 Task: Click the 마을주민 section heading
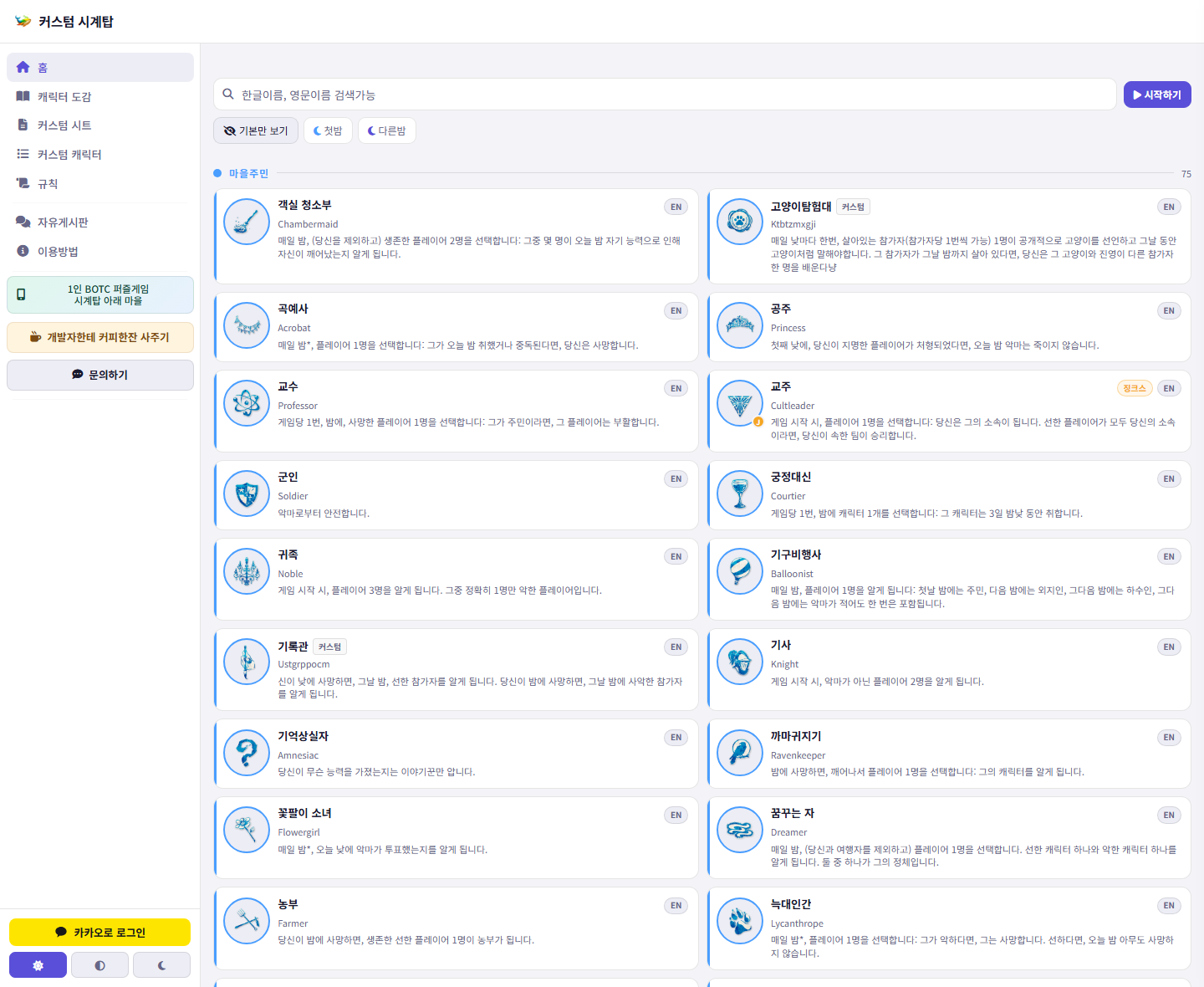click(248, 174)
